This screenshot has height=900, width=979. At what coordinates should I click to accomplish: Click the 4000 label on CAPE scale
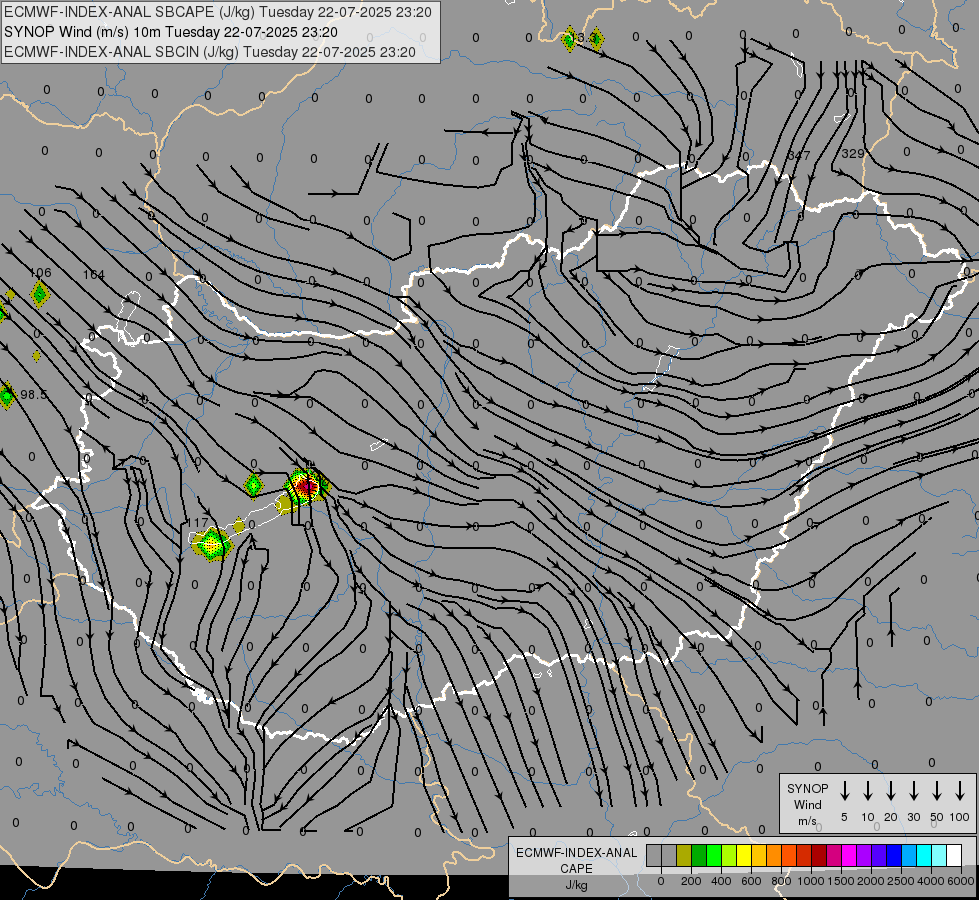click(x=930, y=881)
